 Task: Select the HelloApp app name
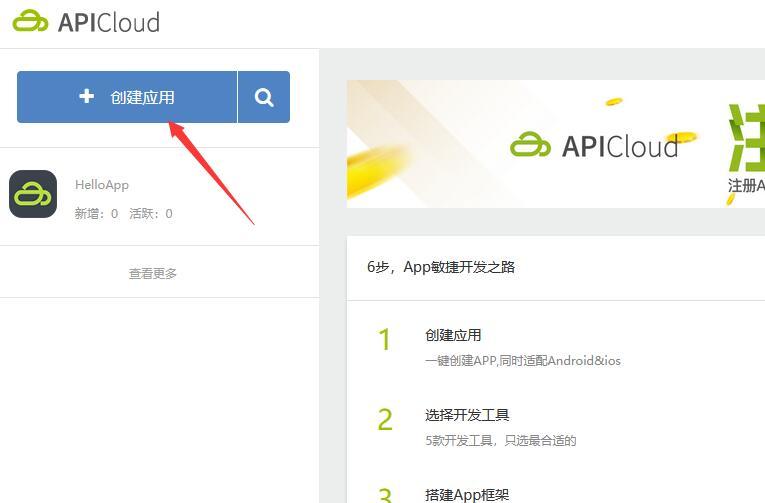(x=102, y=185)
